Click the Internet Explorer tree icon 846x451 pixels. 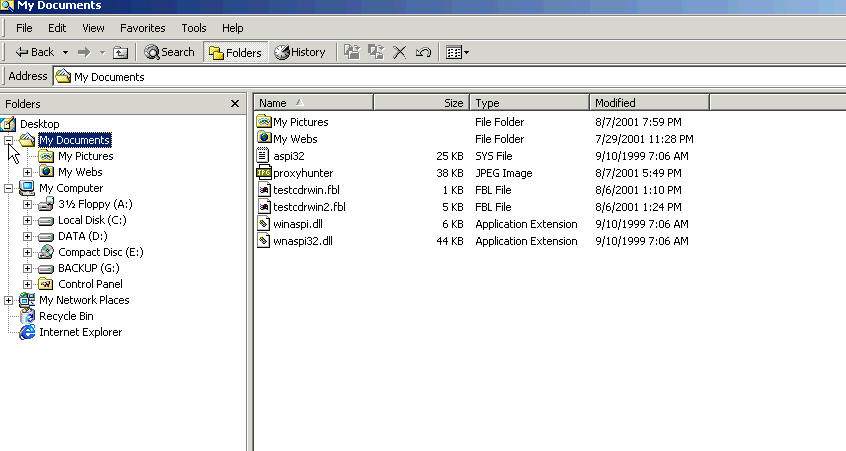(27, 332)
